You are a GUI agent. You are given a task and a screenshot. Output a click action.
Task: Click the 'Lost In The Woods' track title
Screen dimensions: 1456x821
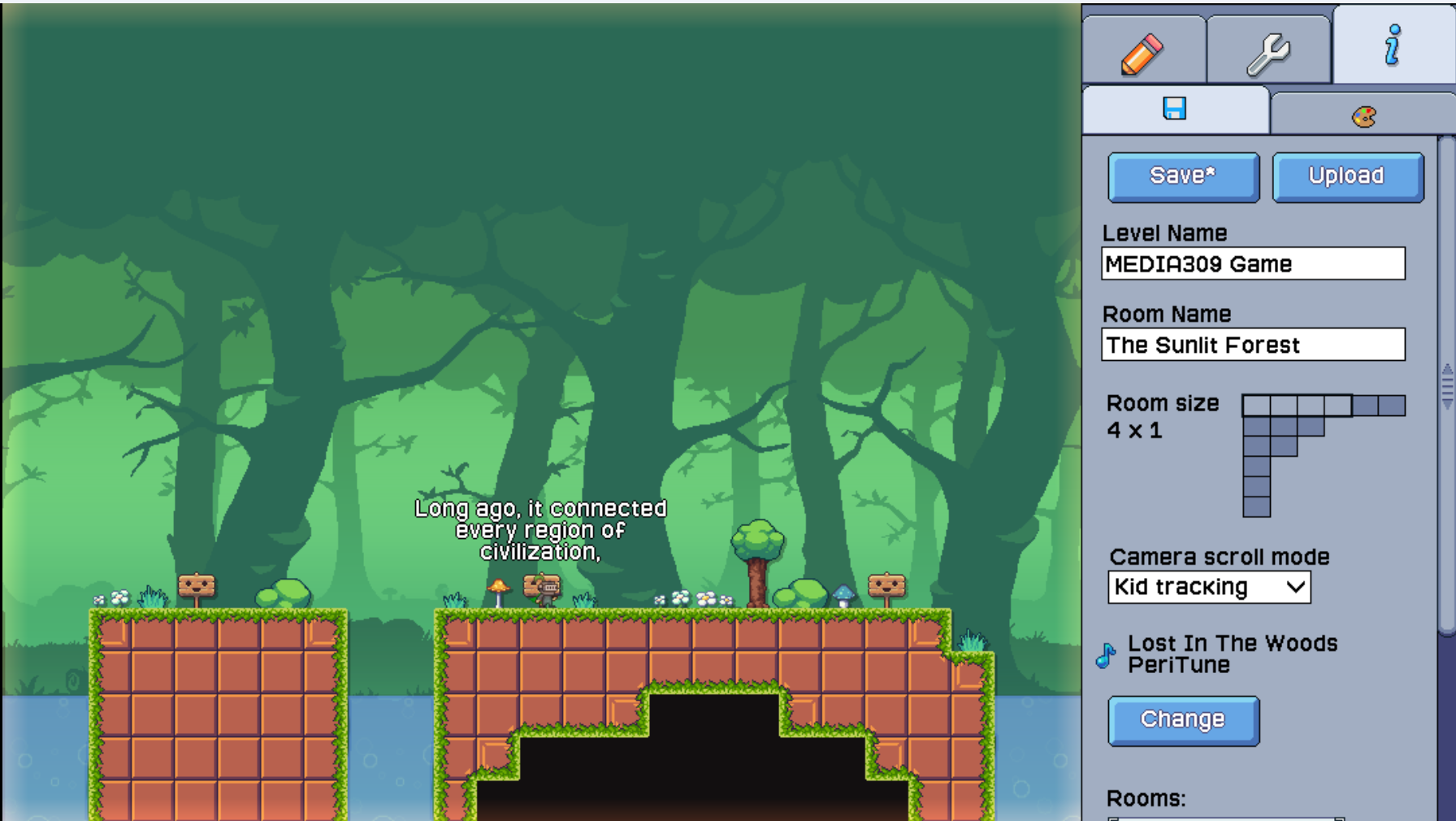click(x=1233, y=643)
